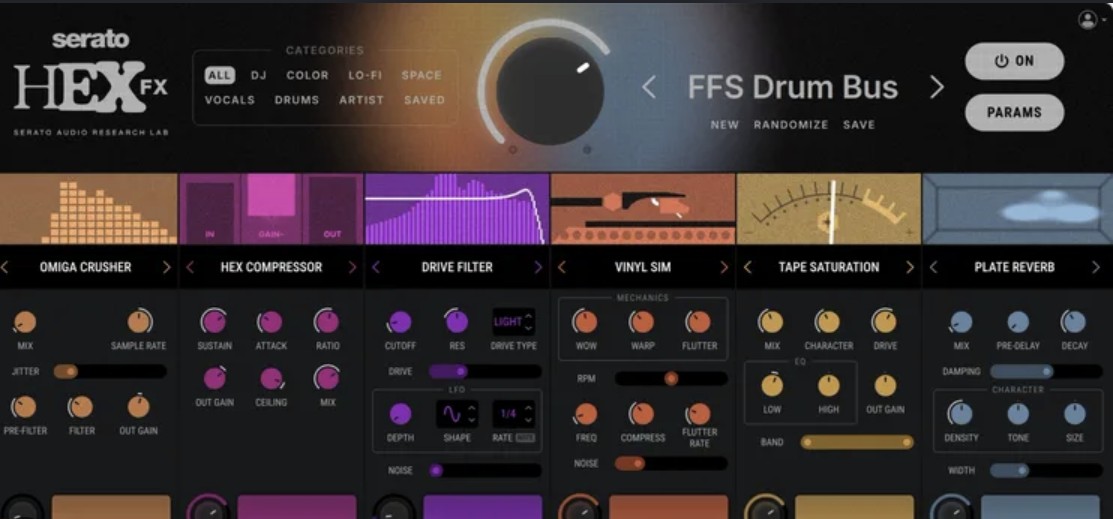Click Hex Compressor RATIO knob
The height and width of the screenshot is (519, 1113).
pos(327,322)
